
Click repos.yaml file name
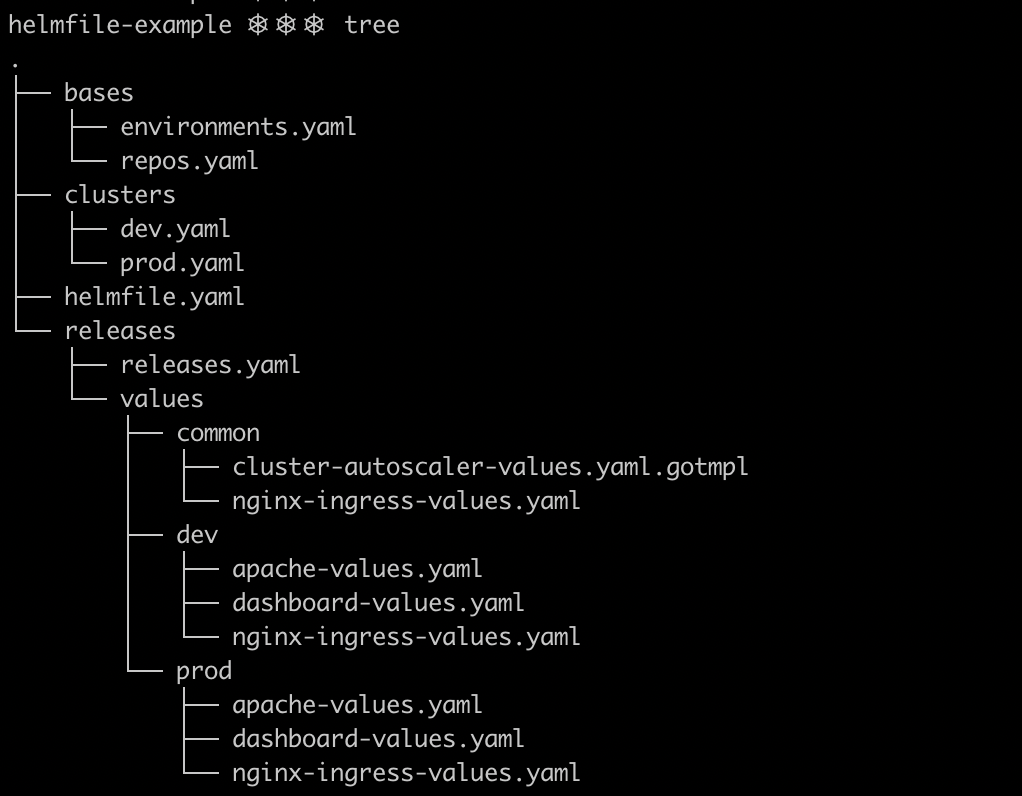click(189, 160)
